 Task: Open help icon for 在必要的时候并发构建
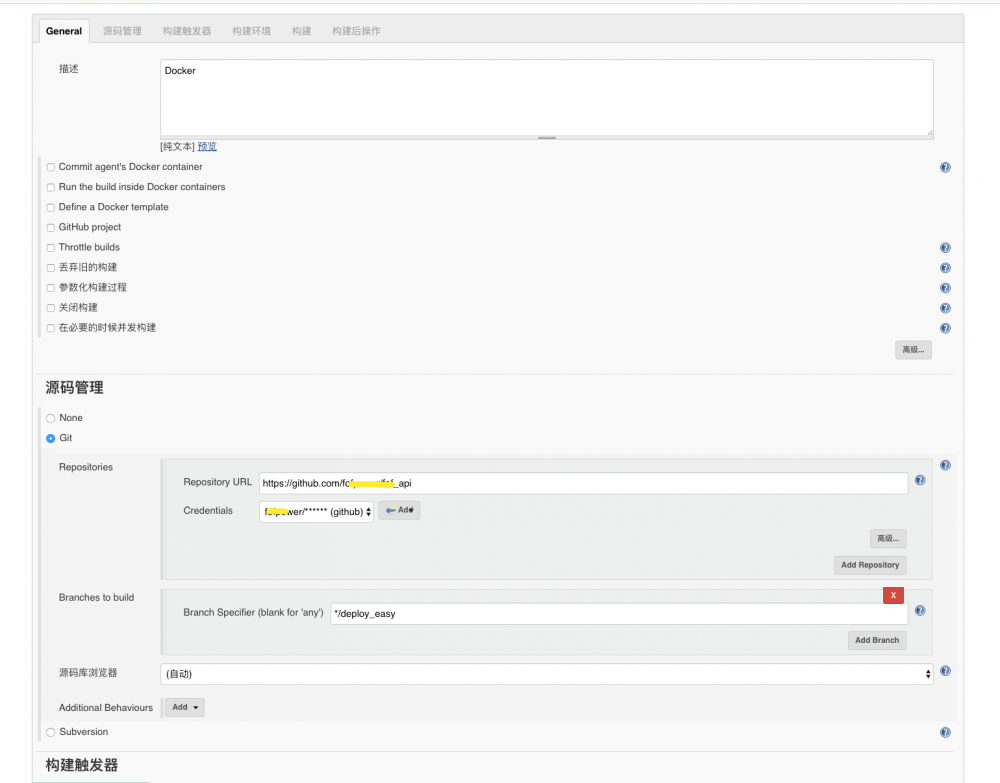coord(945,328)
